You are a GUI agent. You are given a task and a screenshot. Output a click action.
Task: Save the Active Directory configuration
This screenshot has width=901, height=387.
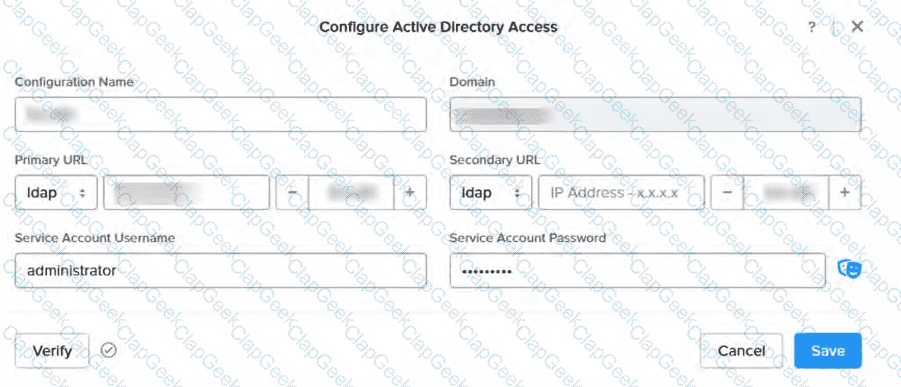[828, 351]
